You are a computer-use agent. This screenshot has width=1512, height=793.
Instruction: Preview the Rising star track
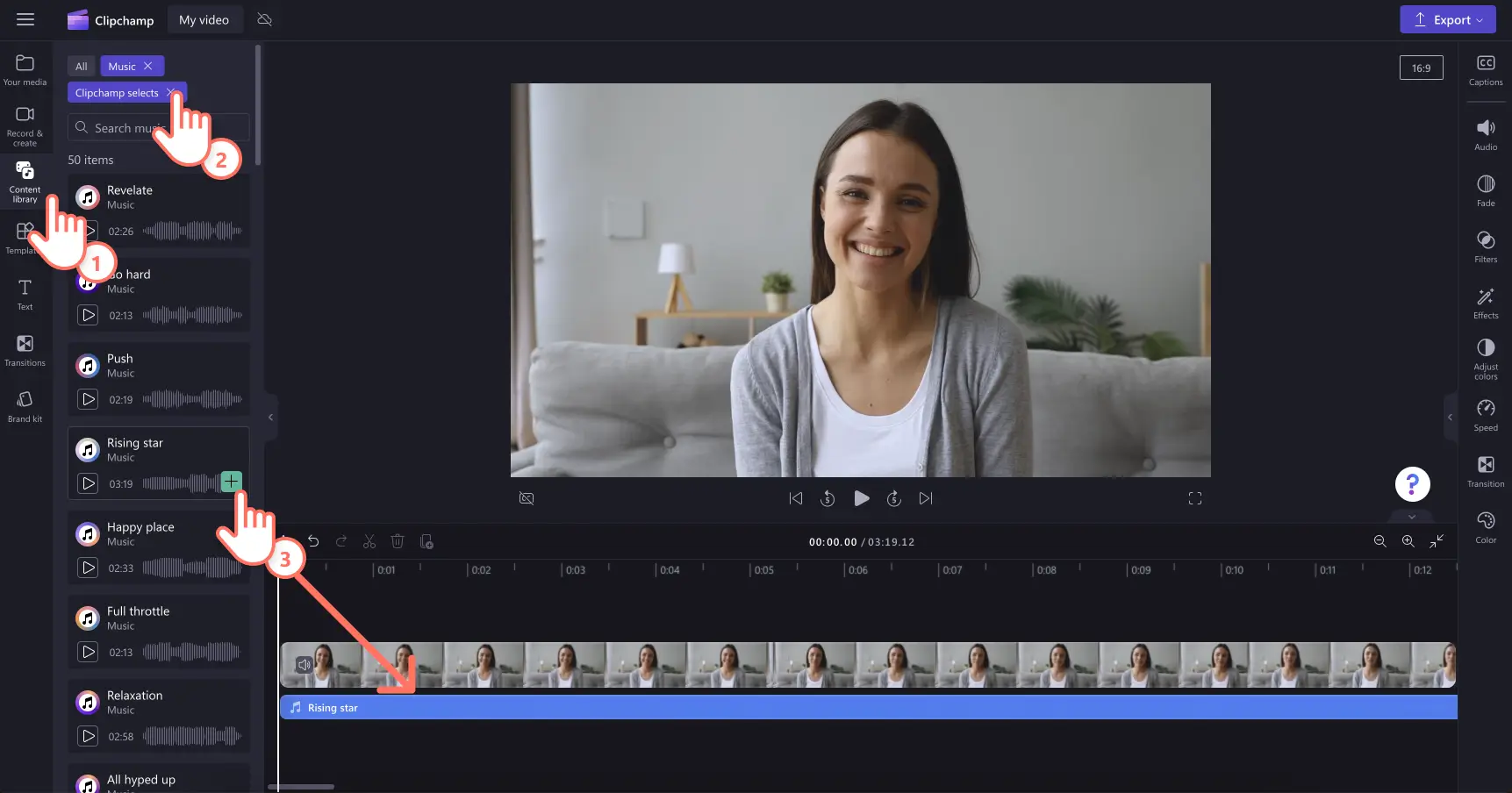88,483
